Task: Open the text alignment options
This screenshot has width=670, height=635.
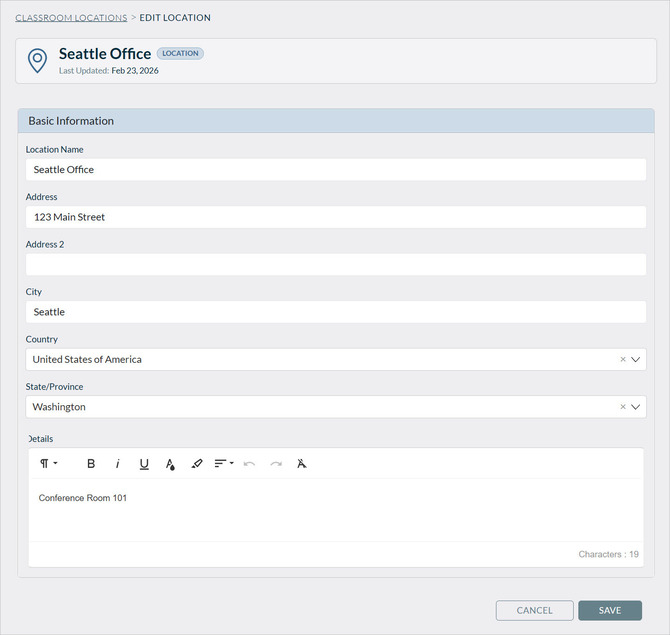Action: click(224, 464)
